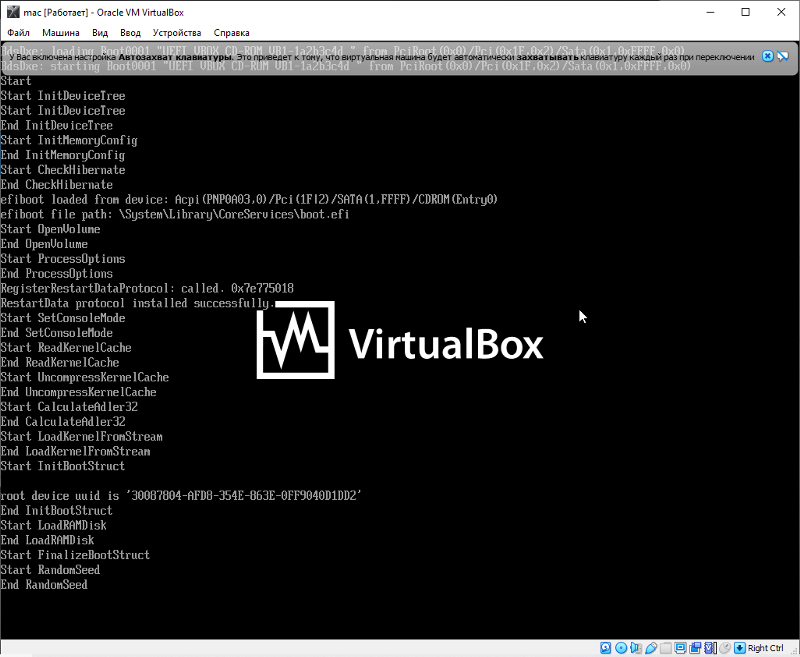
Task: Expand the Устройства menu
Action: (x=177, y=32)
